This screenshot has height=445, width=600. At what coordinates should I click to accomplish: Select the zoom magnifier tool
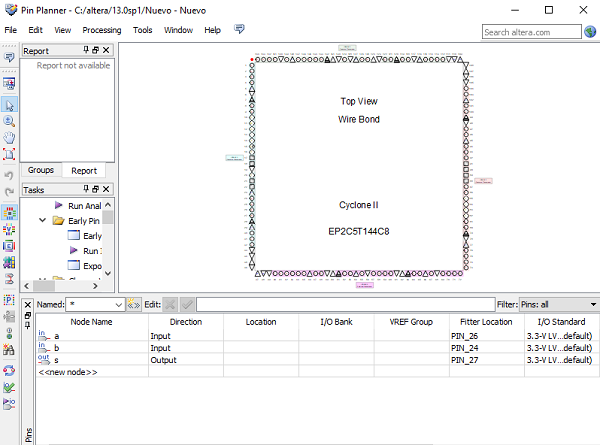click(x=9, y=121)
